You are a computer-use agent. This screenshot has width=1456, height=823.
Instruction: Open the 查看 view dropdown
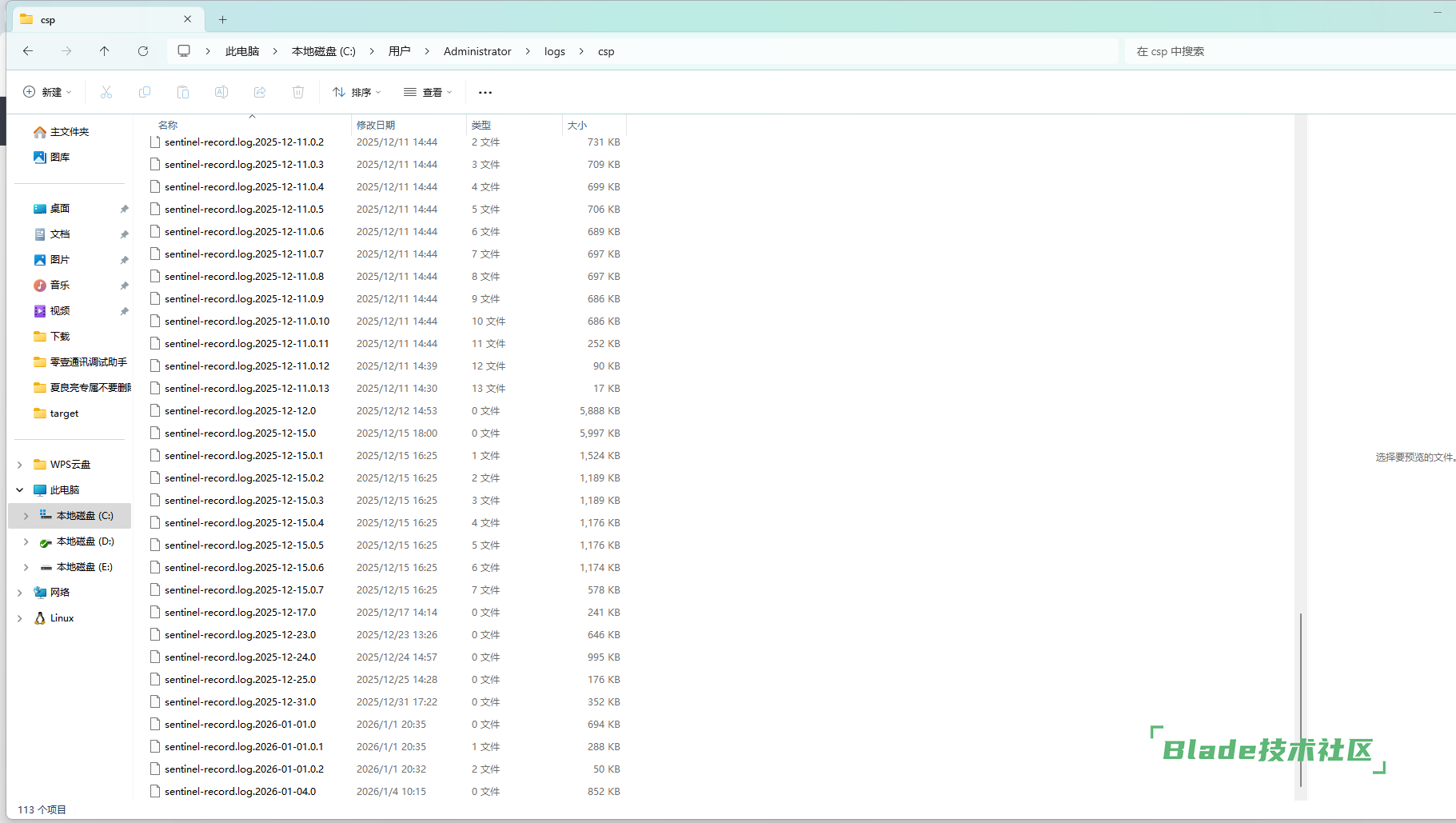(x=428, y=93)
